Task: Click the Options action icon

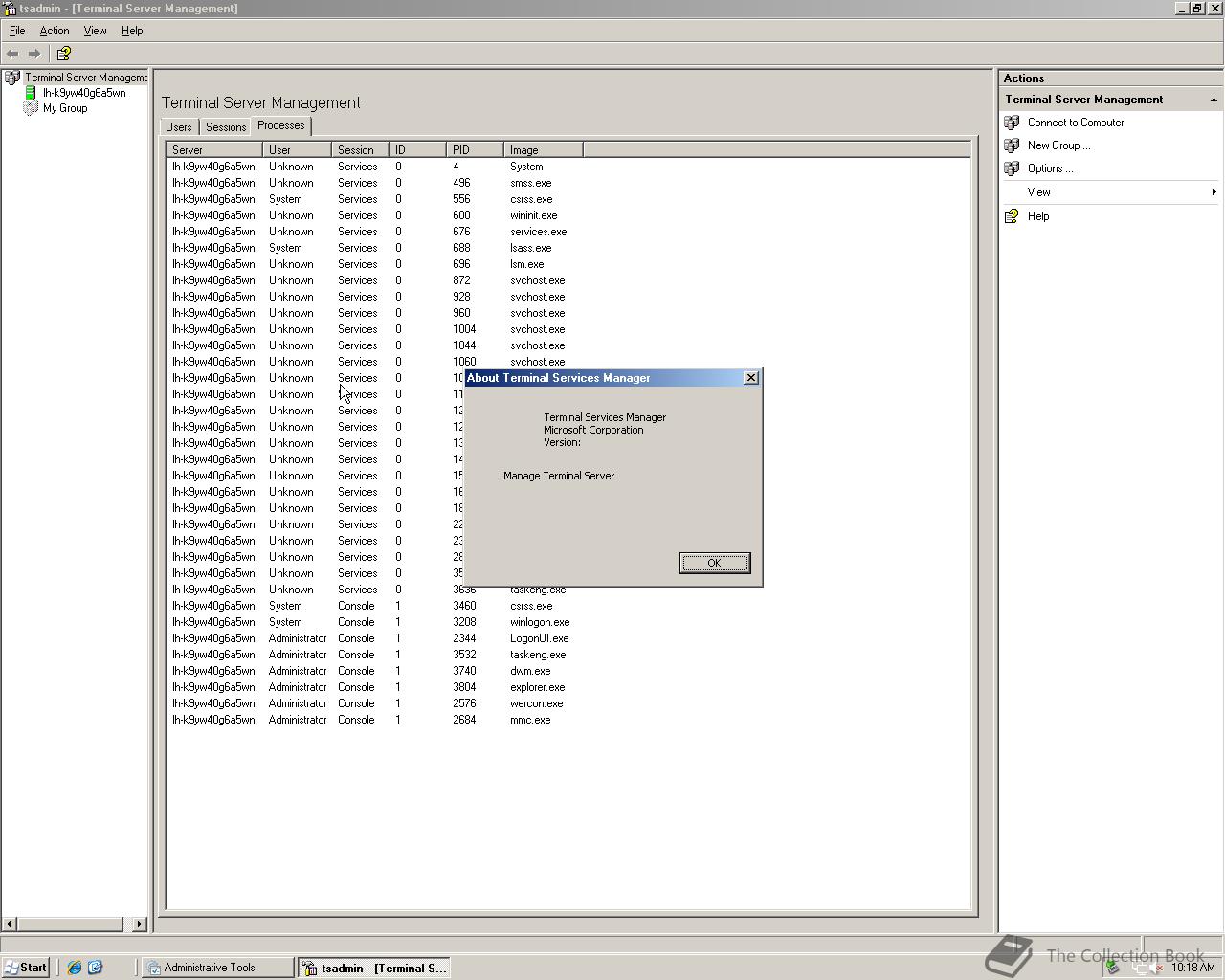Action: 1012,168
